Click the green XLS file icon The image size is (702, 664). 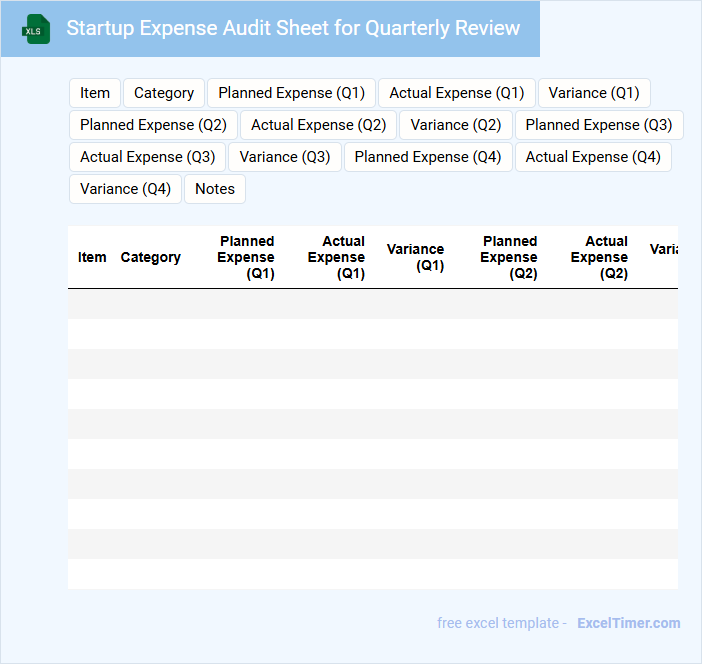click(x=36, y=29)
